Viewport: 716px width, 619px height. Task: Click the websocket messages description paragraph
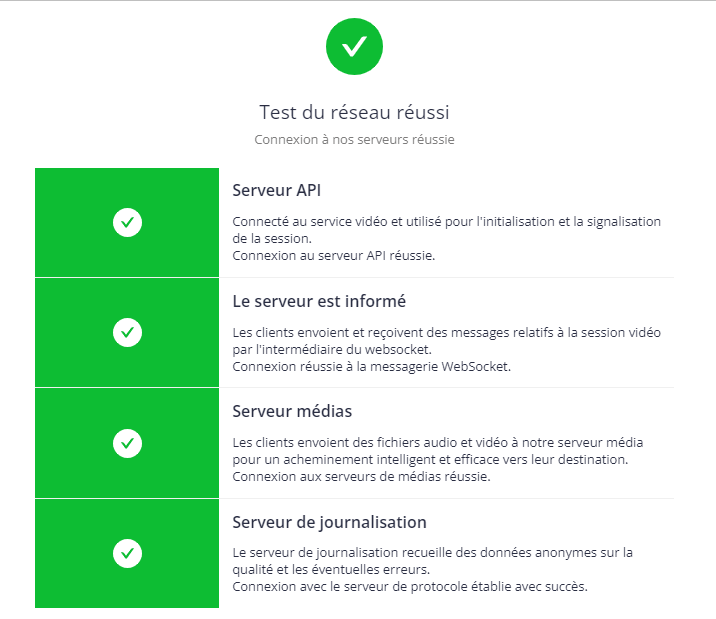447,341
